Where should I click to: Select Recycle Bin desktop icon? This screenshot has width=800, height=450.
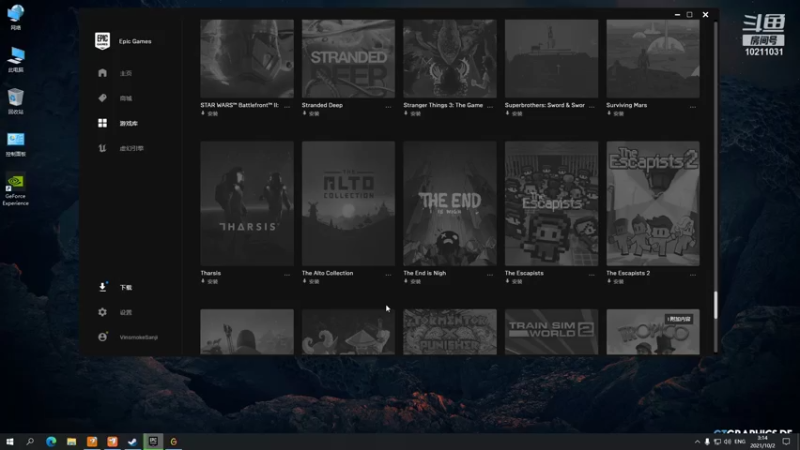16,101
